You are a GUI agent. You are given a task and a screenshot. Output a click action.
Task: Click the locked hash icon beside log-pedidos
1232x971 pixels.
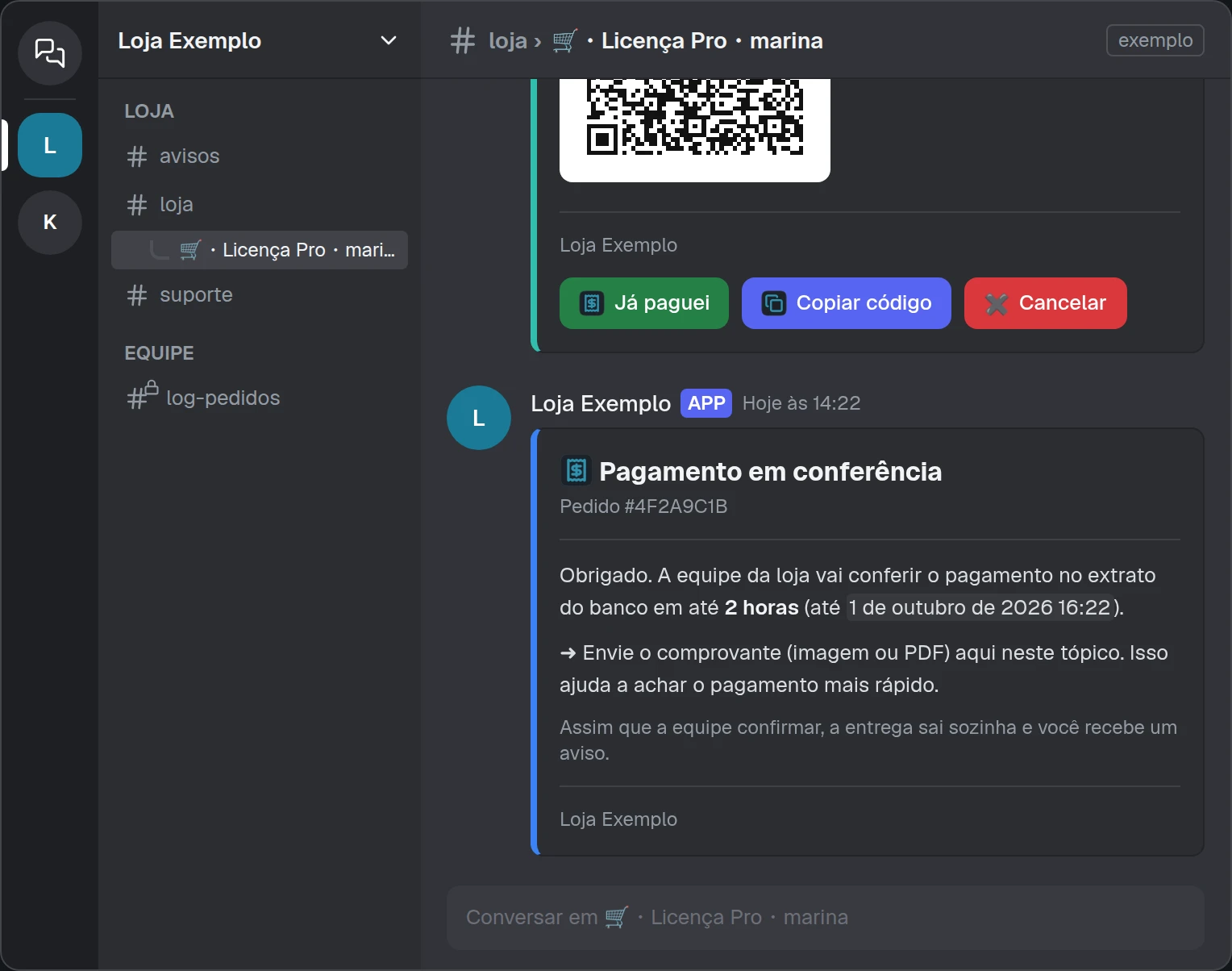tap(142, 395)
